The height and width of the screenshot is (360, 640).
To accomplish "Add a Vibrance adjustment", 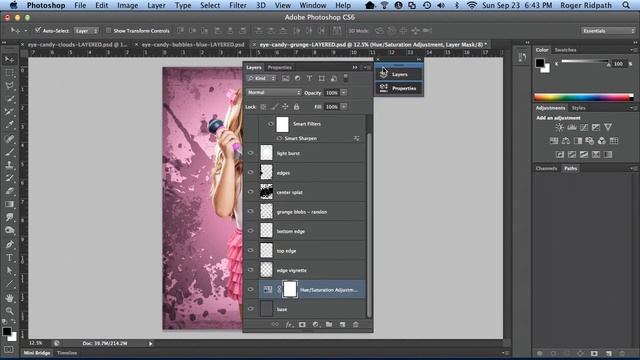I will click(608, 127).
